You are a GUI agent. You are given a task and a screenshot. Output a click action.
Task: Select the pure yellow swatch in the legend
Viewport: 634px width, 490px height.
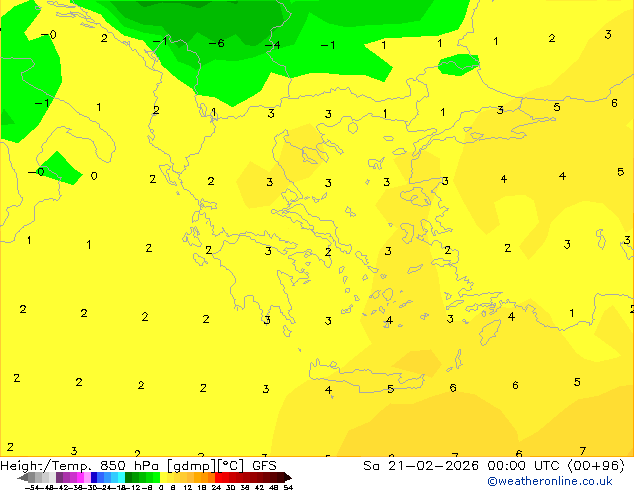click(163, 477)
